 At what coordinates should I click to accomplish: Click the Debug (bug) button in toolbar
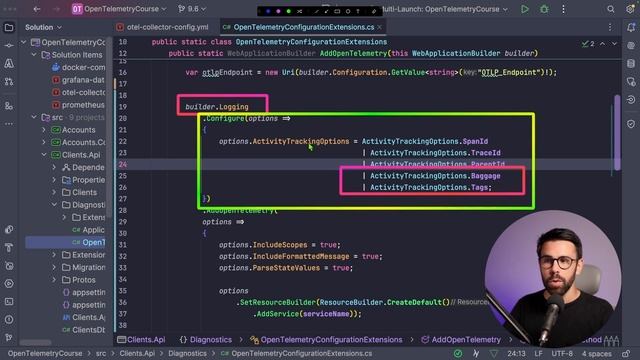coord(544,9)
